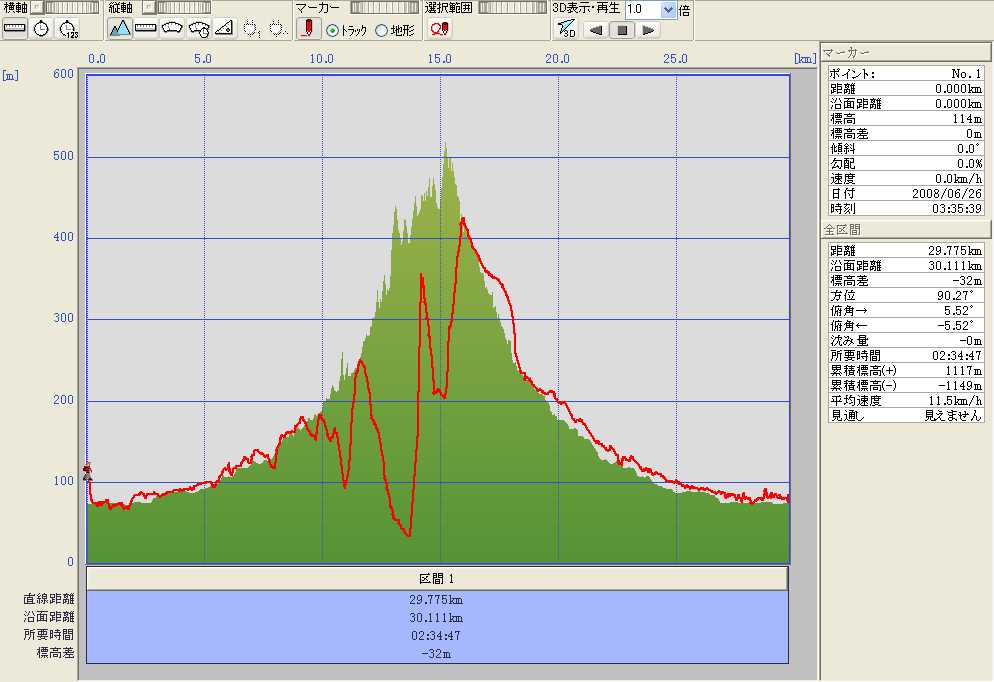Click the 5.52° value beside 俯角→
Screen dimensions: 994x682
click(958, 311)
